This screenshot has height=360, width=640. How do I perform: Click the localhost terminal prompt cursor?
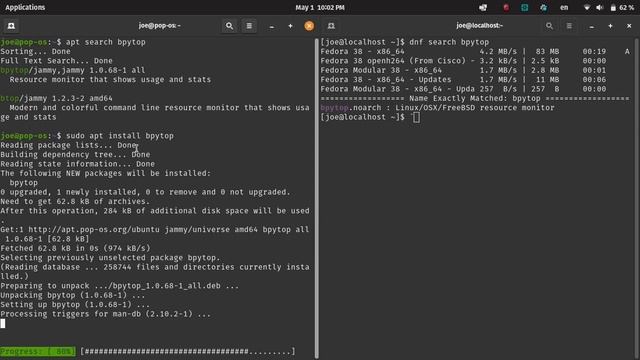pyautogui.click(x=416, y=118)
